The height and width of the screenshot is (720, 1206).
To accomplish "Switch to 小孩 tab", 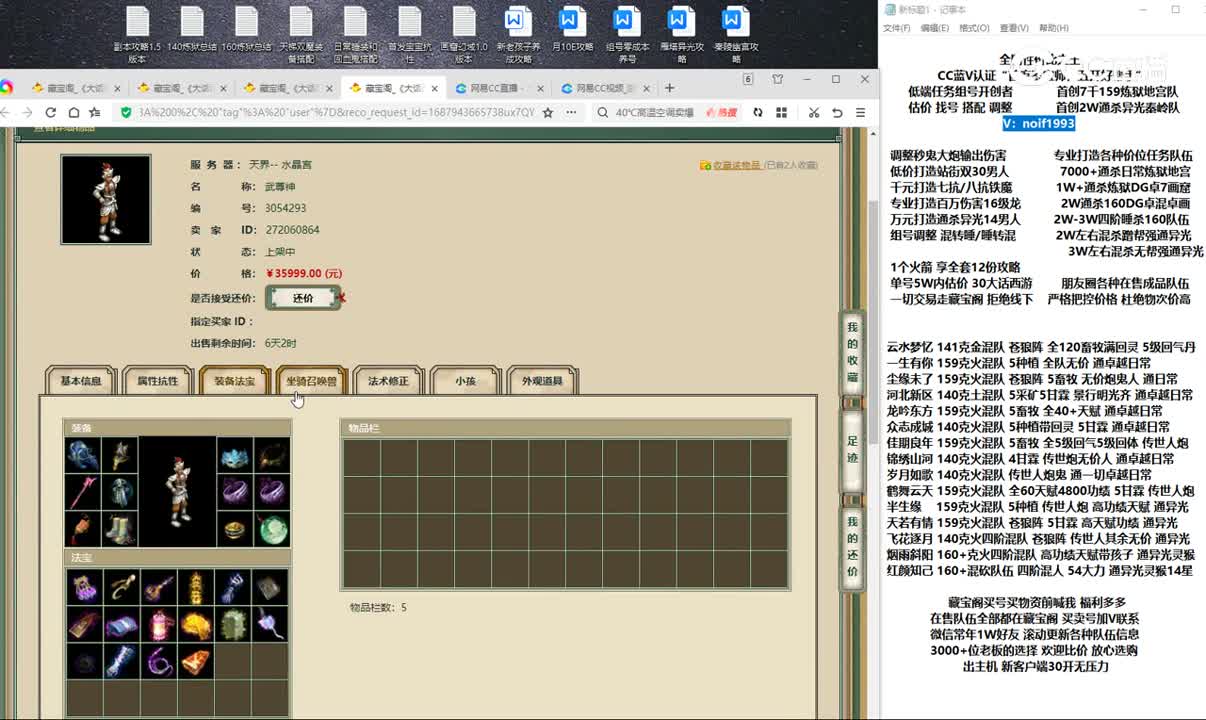I will coord(465,381).
